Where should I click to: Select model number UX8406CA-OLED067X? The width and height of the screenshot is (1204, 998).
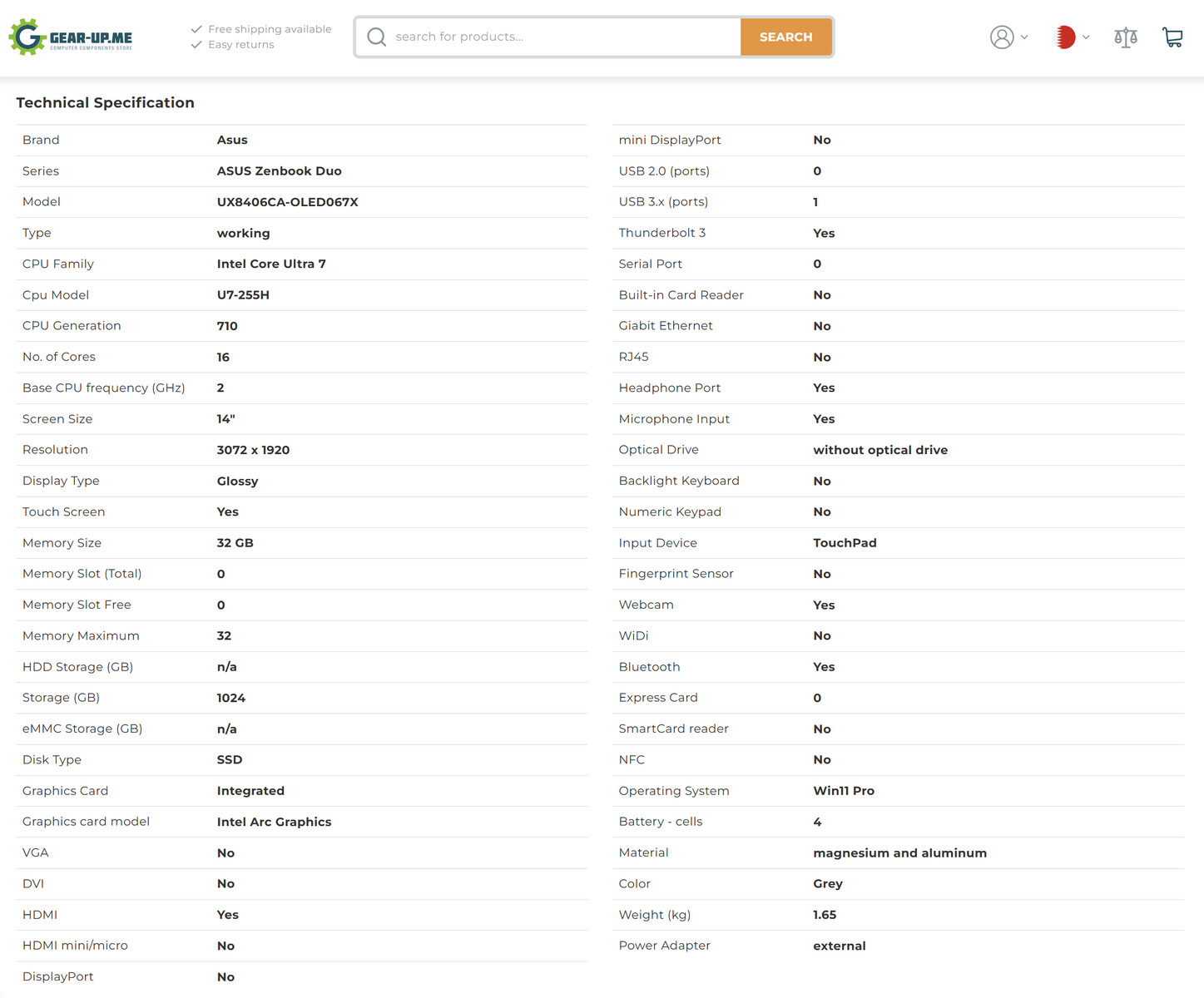point(287,202)
